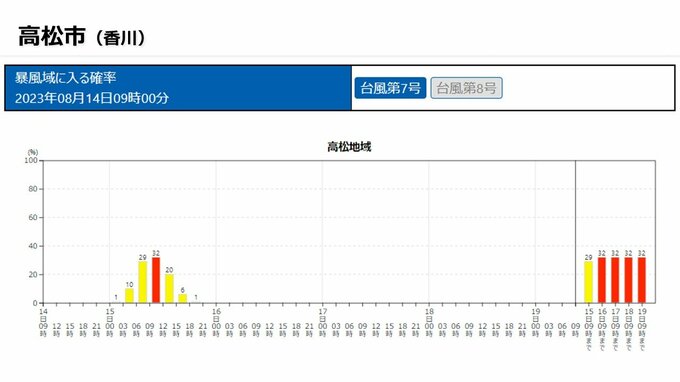Screen dimensions: 680x382
Task: Click the yellow bar labeled 10 at 15日03時
Action: tap(129, 296)
